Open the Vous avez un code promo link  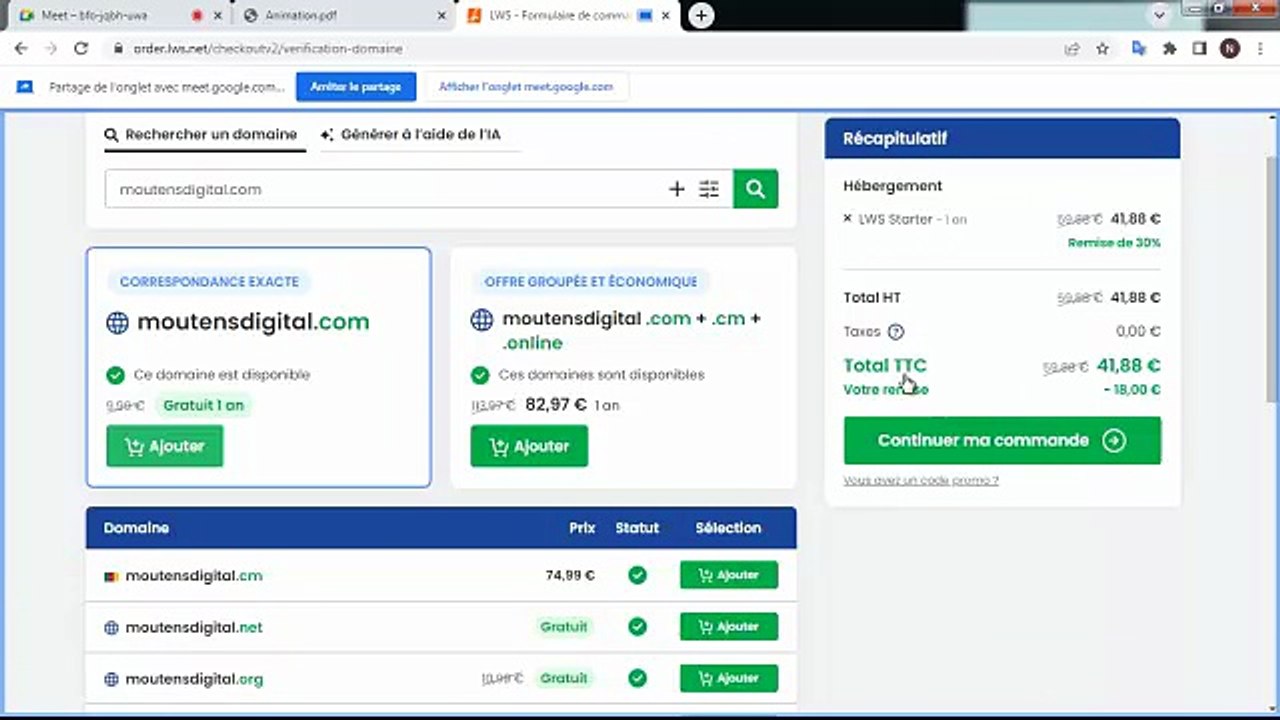click(x=921, y=481)
